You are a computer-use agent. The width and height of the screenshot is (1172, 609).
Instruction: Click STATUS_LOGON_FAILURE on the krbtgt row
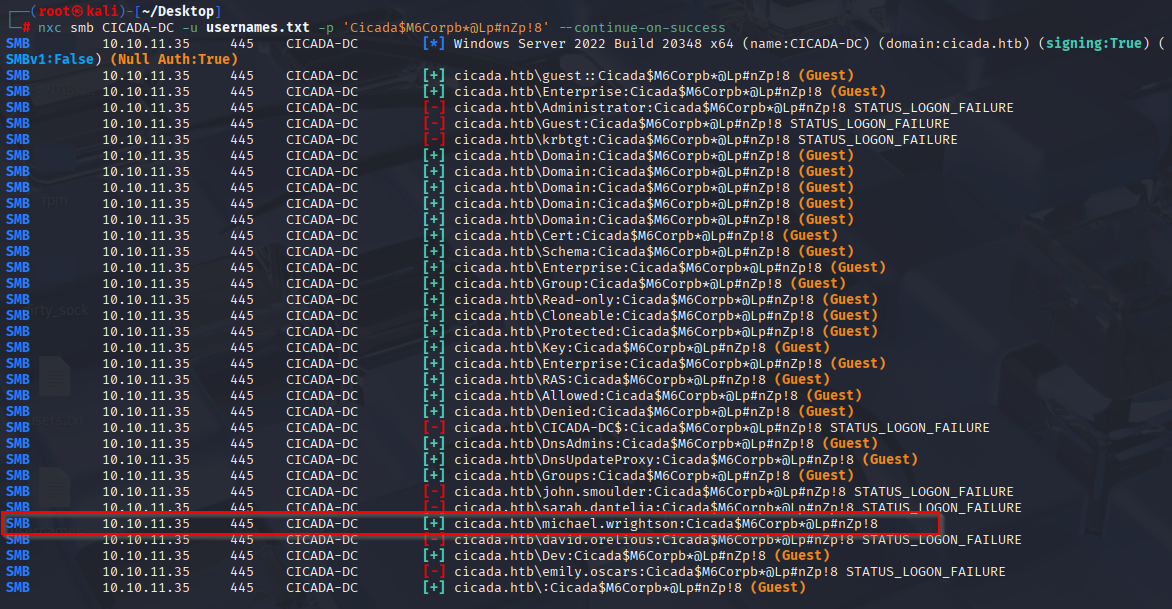pos(878,140)
